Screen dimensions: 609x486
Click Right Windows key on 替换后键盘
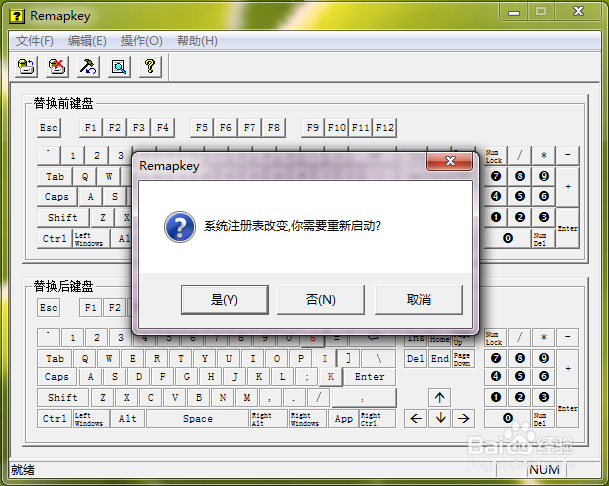point(308,419)
